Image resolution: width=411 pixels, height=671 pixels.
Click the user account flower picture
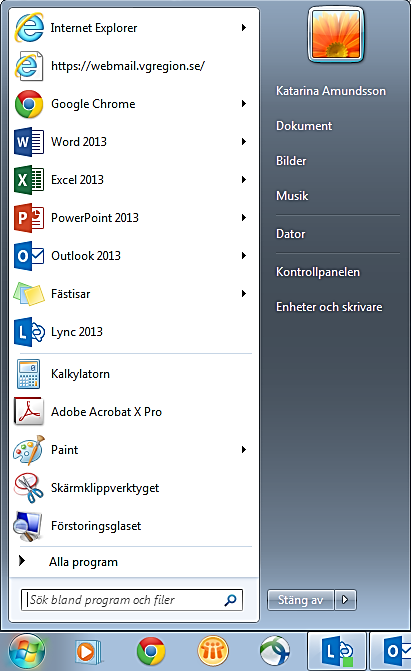(x=336, y=35)
